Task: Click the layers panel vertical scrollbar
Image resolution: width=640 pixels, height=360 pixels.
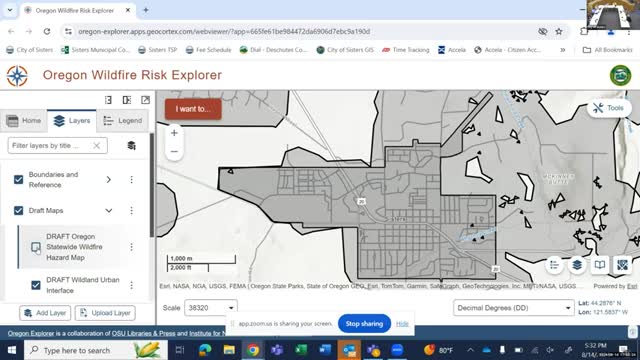Action: pyautogui.click(x=152, y=186)
